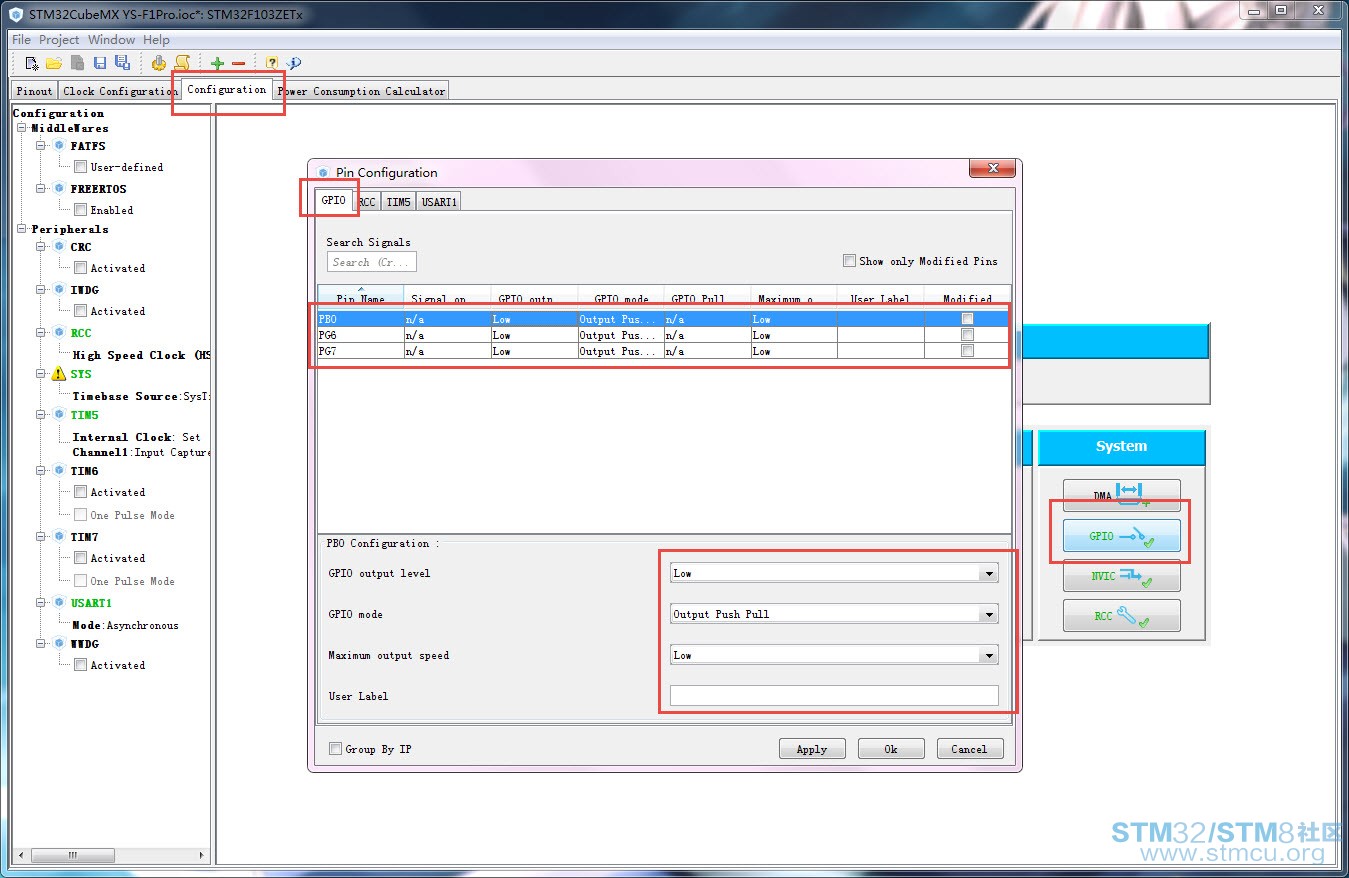The height and width of the screenshot is (878, 1349).
Task: Collapse the MiddleWares tree node
Action: click(22, 128)
